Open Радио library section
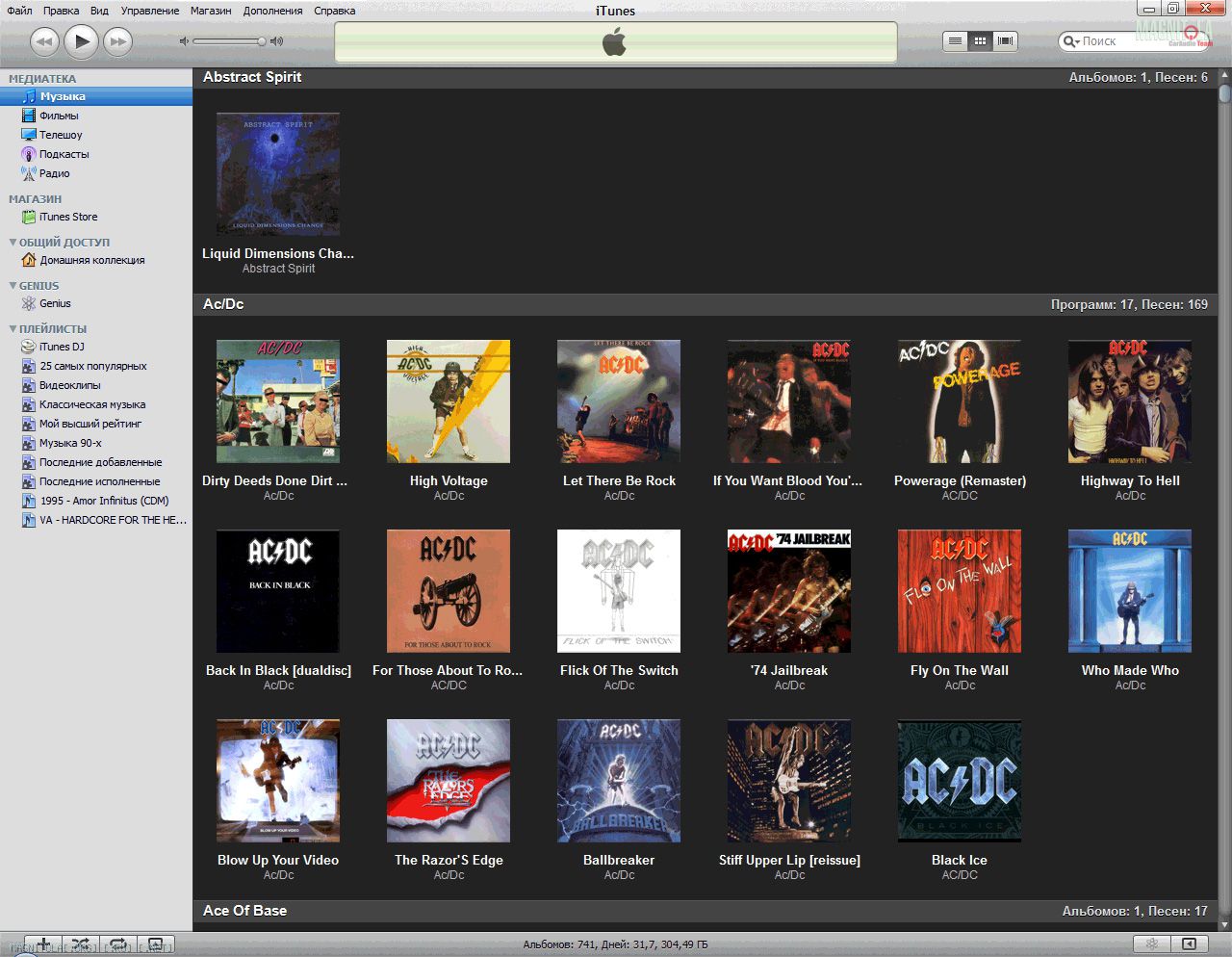 tap(96, 173)
